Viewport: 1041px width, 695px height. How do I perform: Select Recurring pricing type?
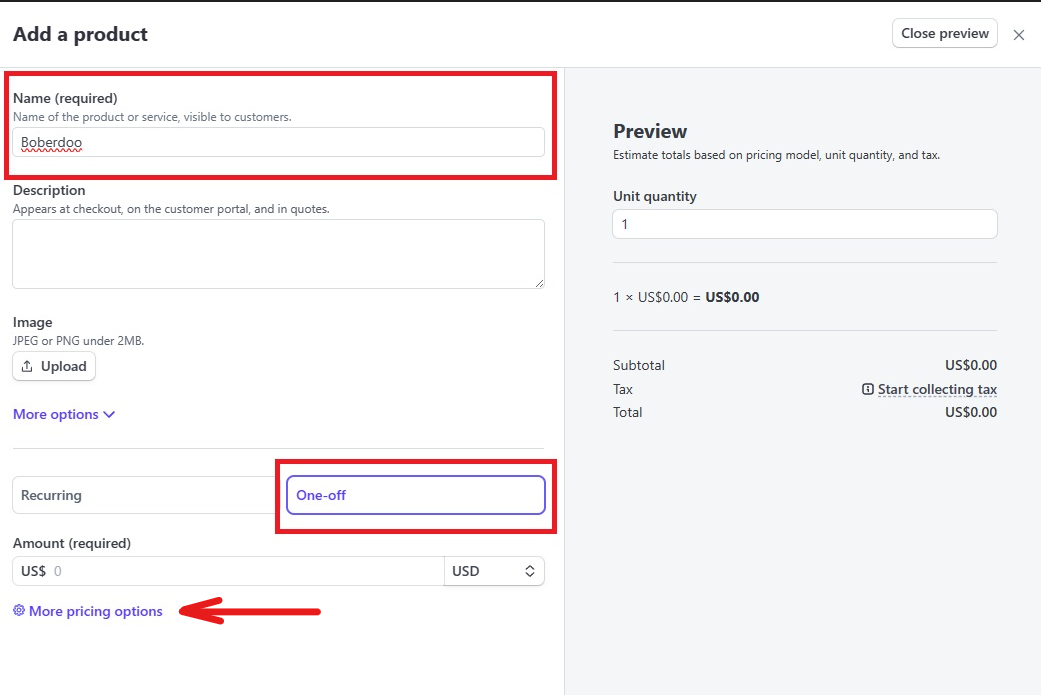[145, 495]
